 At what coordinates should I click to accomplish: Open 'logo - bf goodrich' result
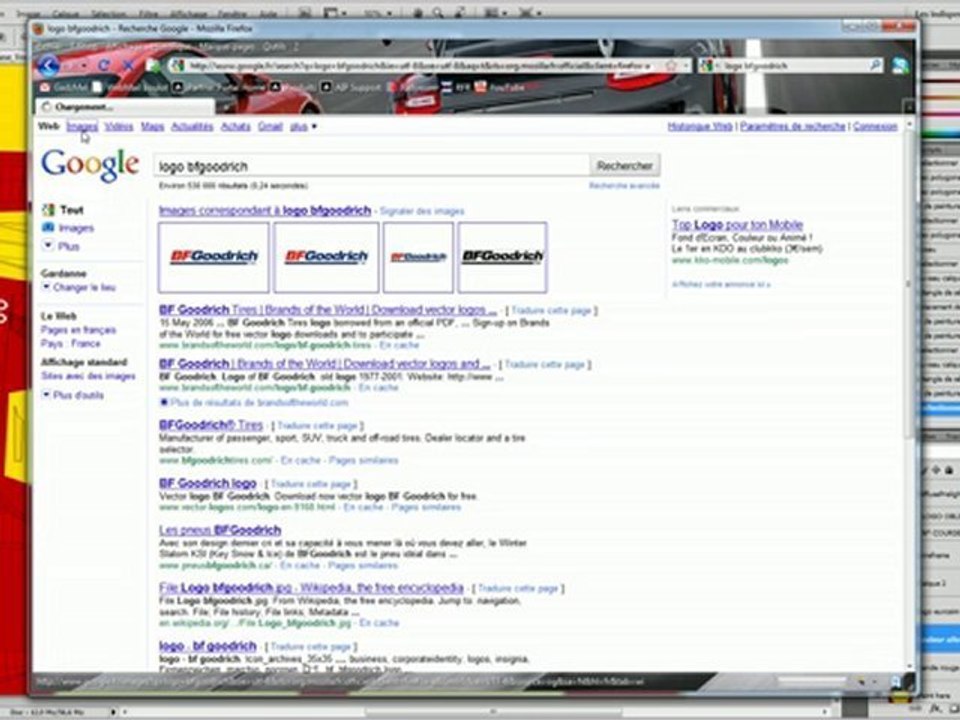point(208,646)
